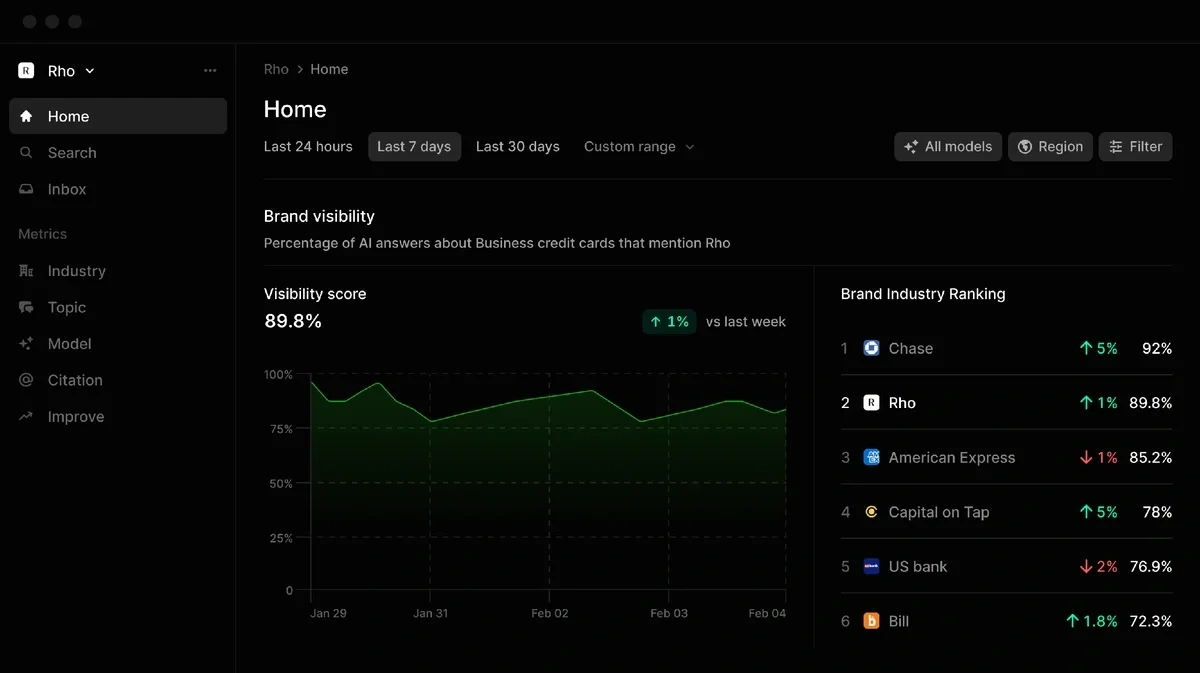
Task: Switch to the Last 30 days view
Action: pyautogui.click(x=517, y=146)
